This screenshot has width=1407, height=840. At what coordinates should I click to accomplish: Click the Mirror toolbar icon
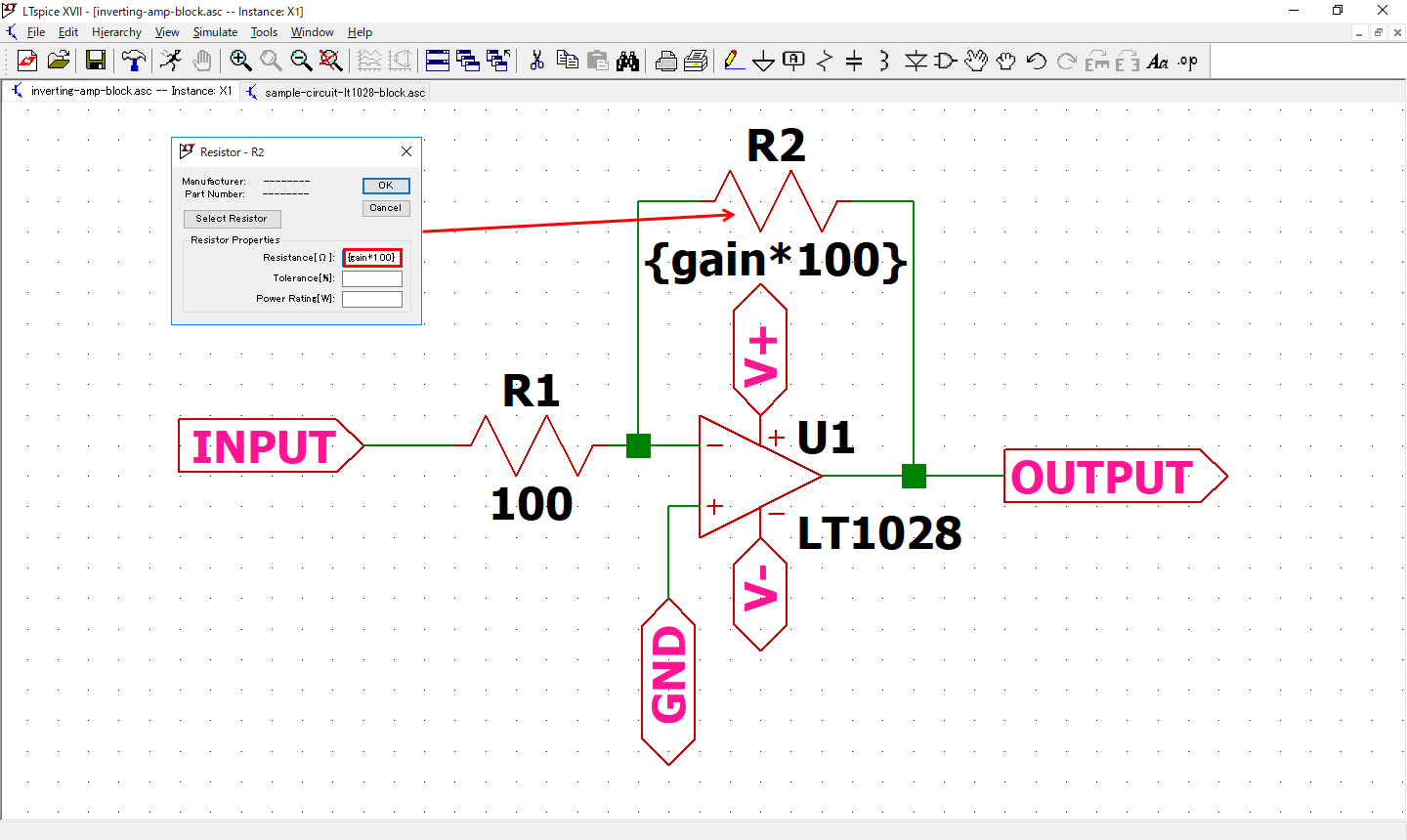(x=1127, y=61)
